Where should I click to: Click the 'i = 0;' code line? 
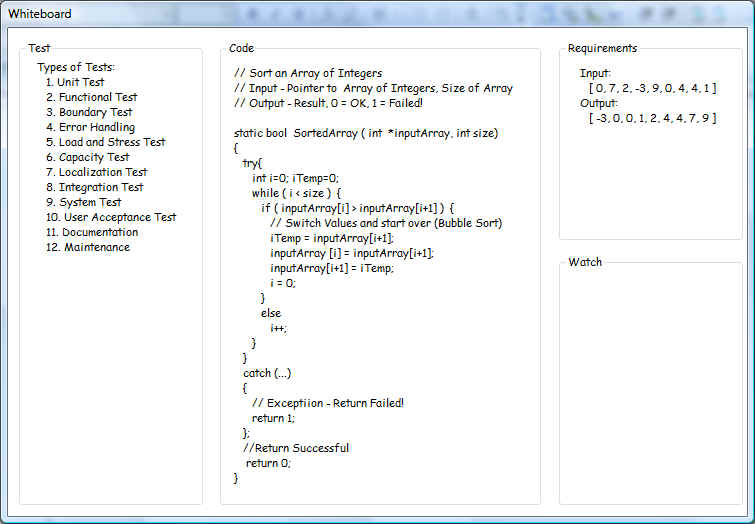click(x=283, y=283)
